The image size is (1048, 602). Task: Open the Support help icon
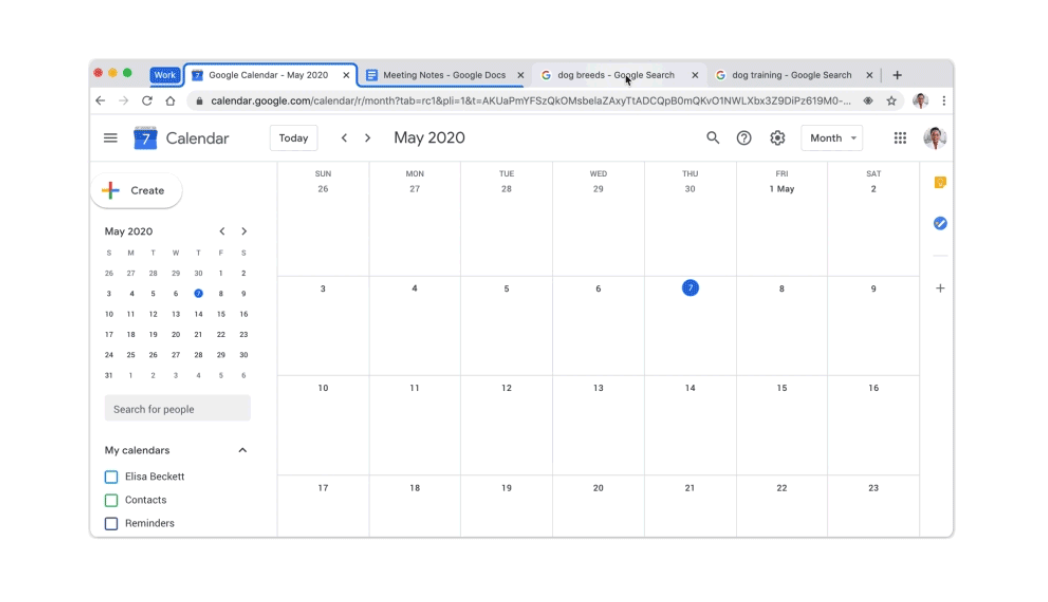(x=744, y=138)
